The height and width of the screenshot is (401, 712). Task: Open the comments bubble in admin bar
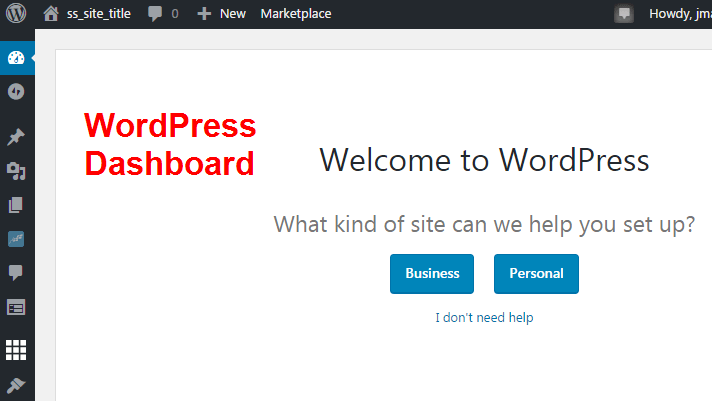[155, 14]
